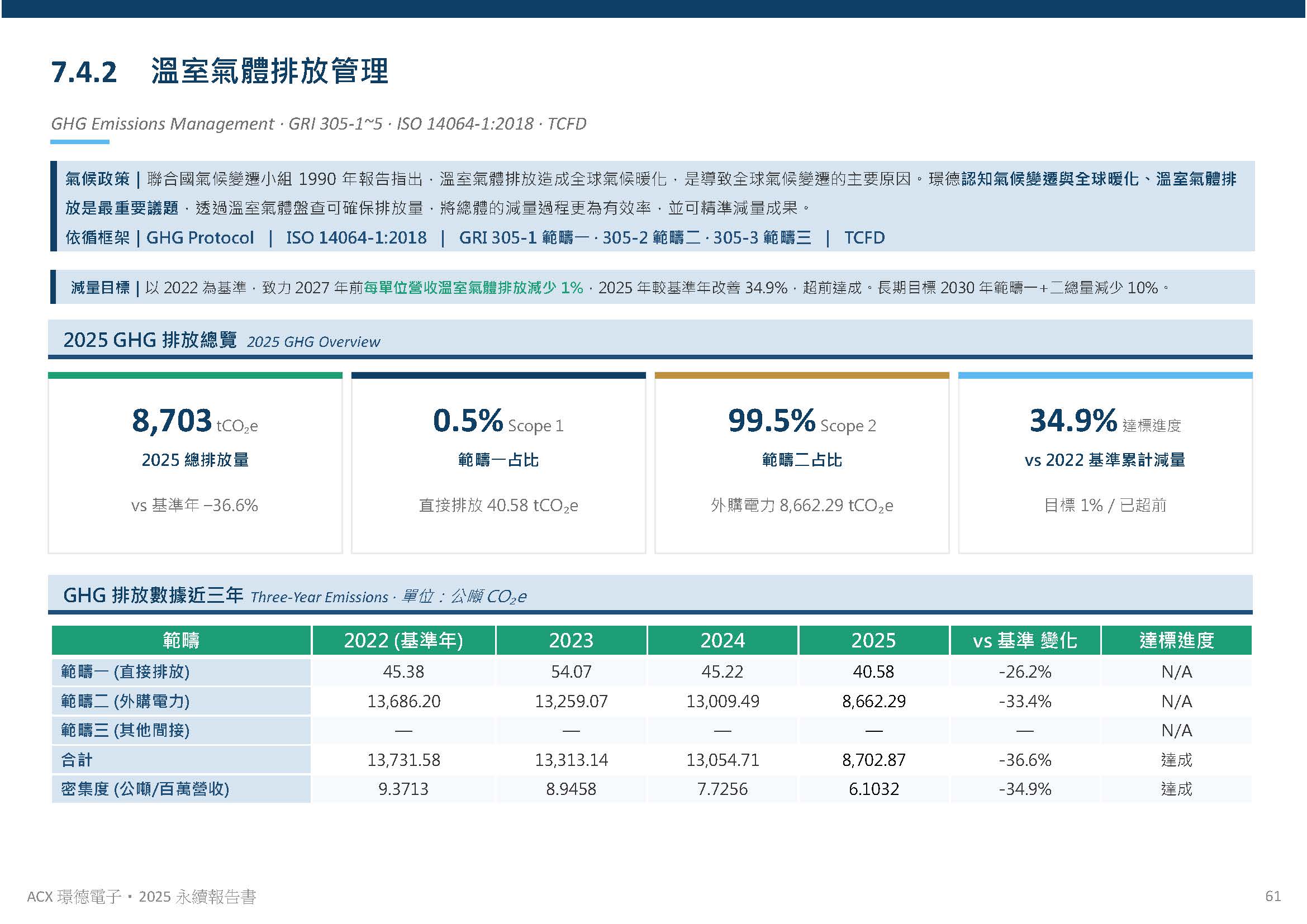Click 達成 in the 密集度 row
Screen dimensions: 1307x924
pos(1177,789)
